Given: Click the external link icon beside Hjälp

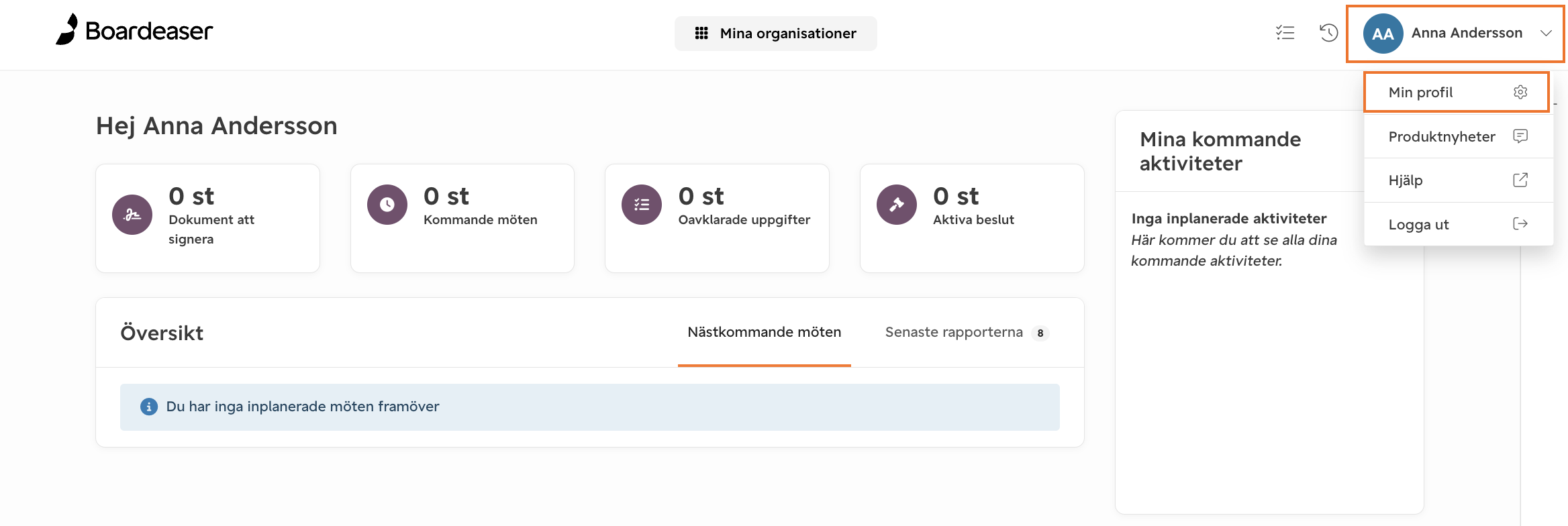Looking at the screenshot, I should click(1520, 180).
